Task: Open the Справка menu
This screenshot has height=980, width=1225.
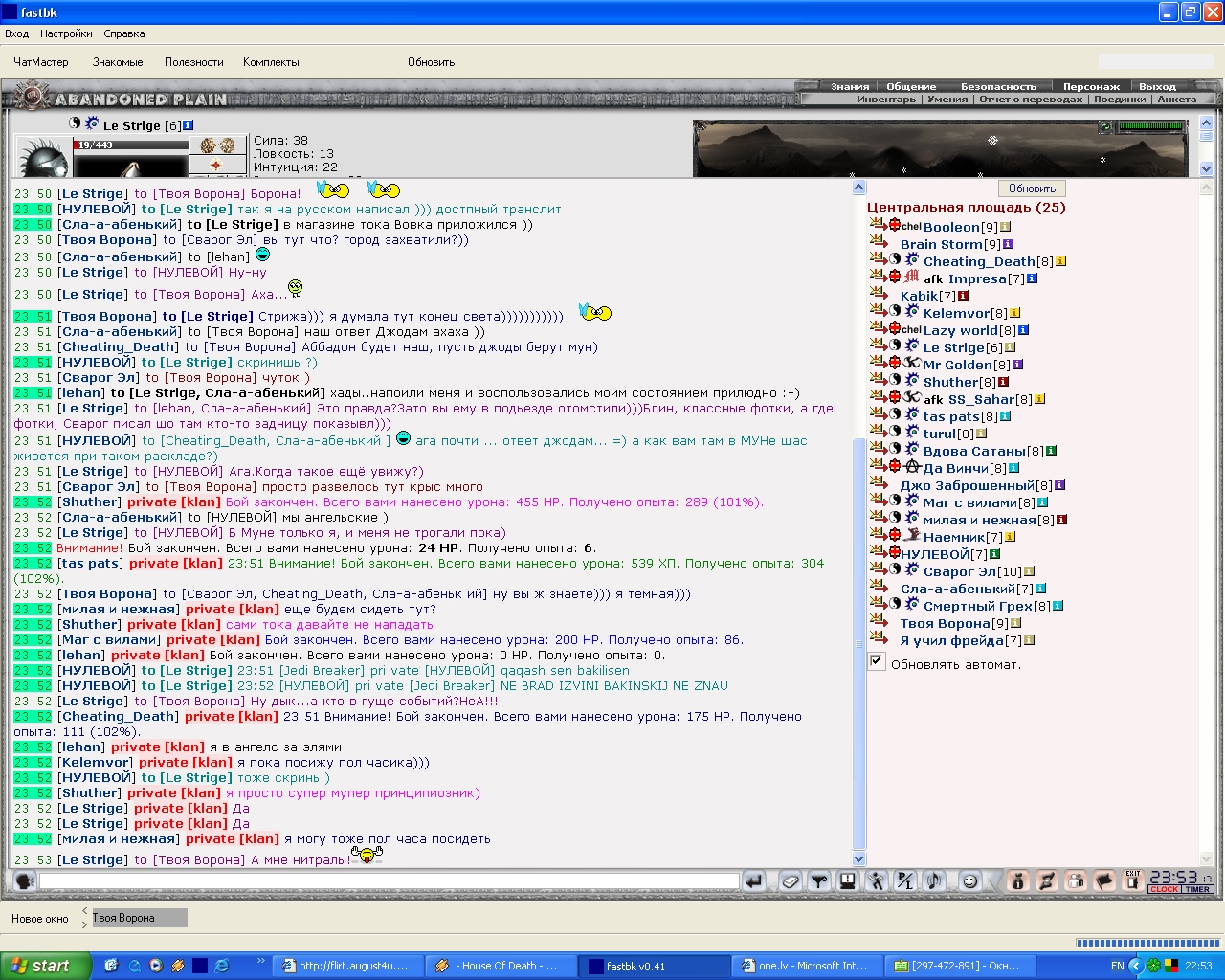Action: coord(124,33)
